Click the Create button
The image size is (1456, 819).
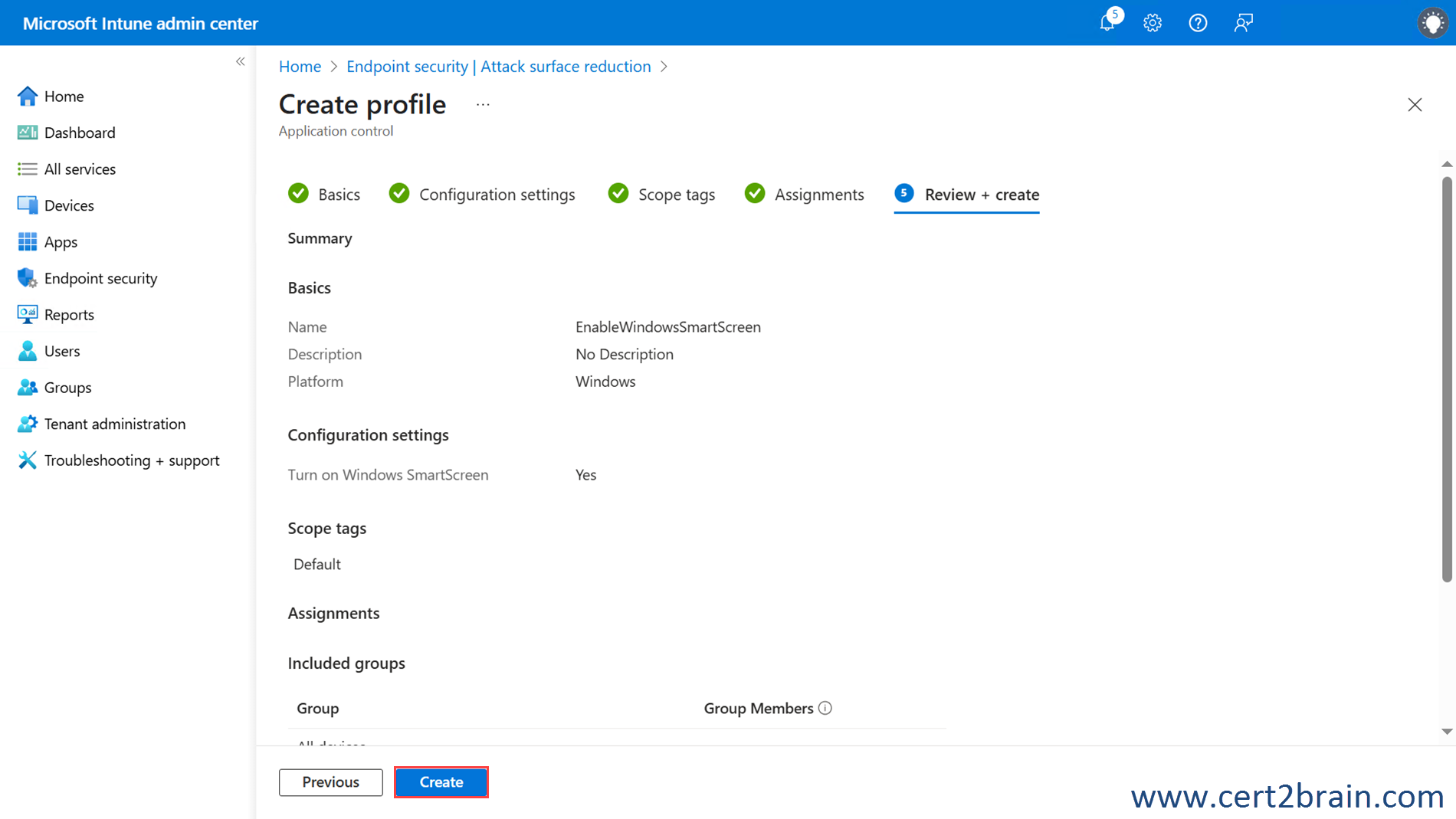tap(441, 782)
